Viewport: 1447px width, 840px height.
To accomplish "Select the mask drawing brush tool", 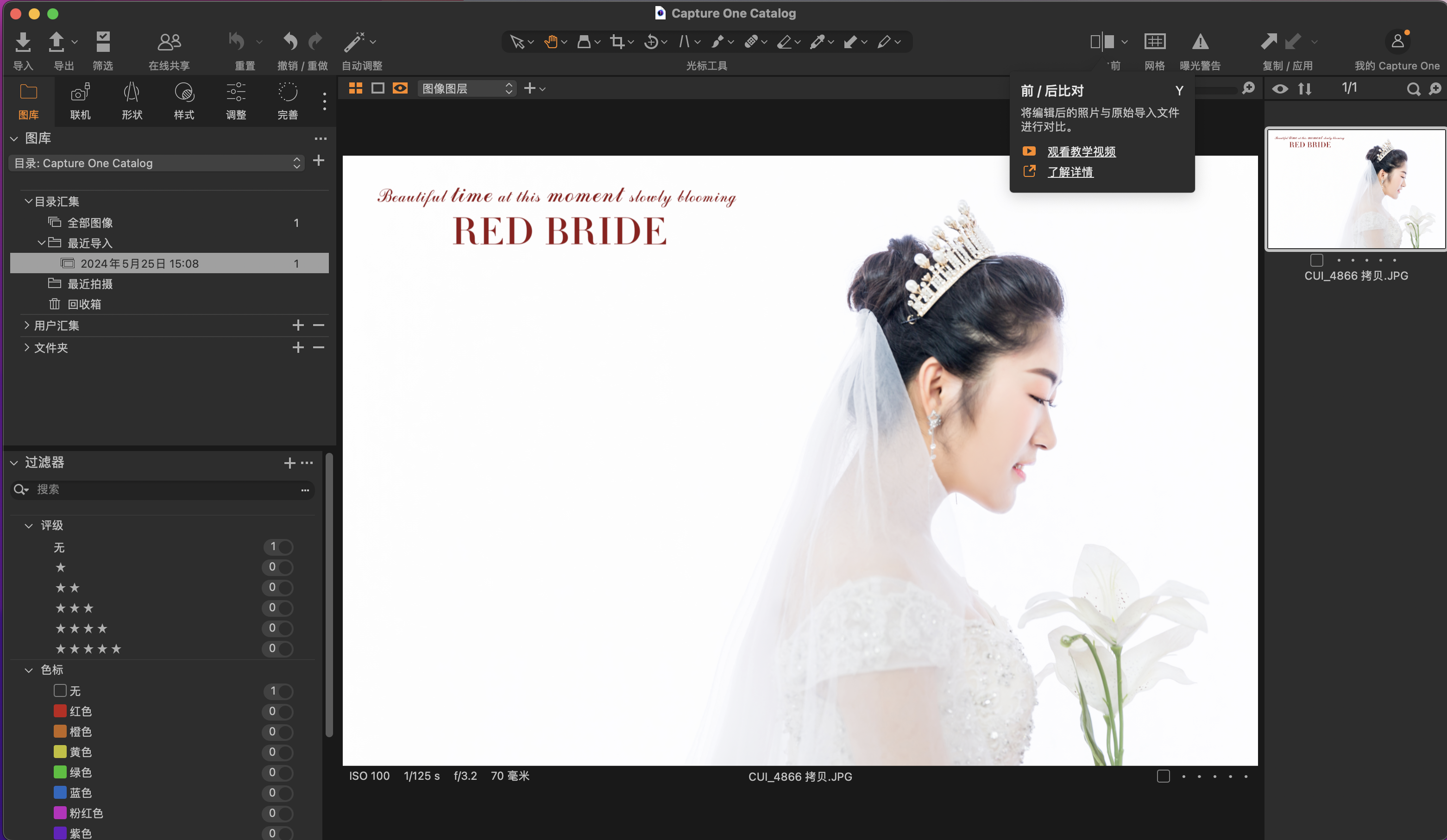I will click(717, 41).
